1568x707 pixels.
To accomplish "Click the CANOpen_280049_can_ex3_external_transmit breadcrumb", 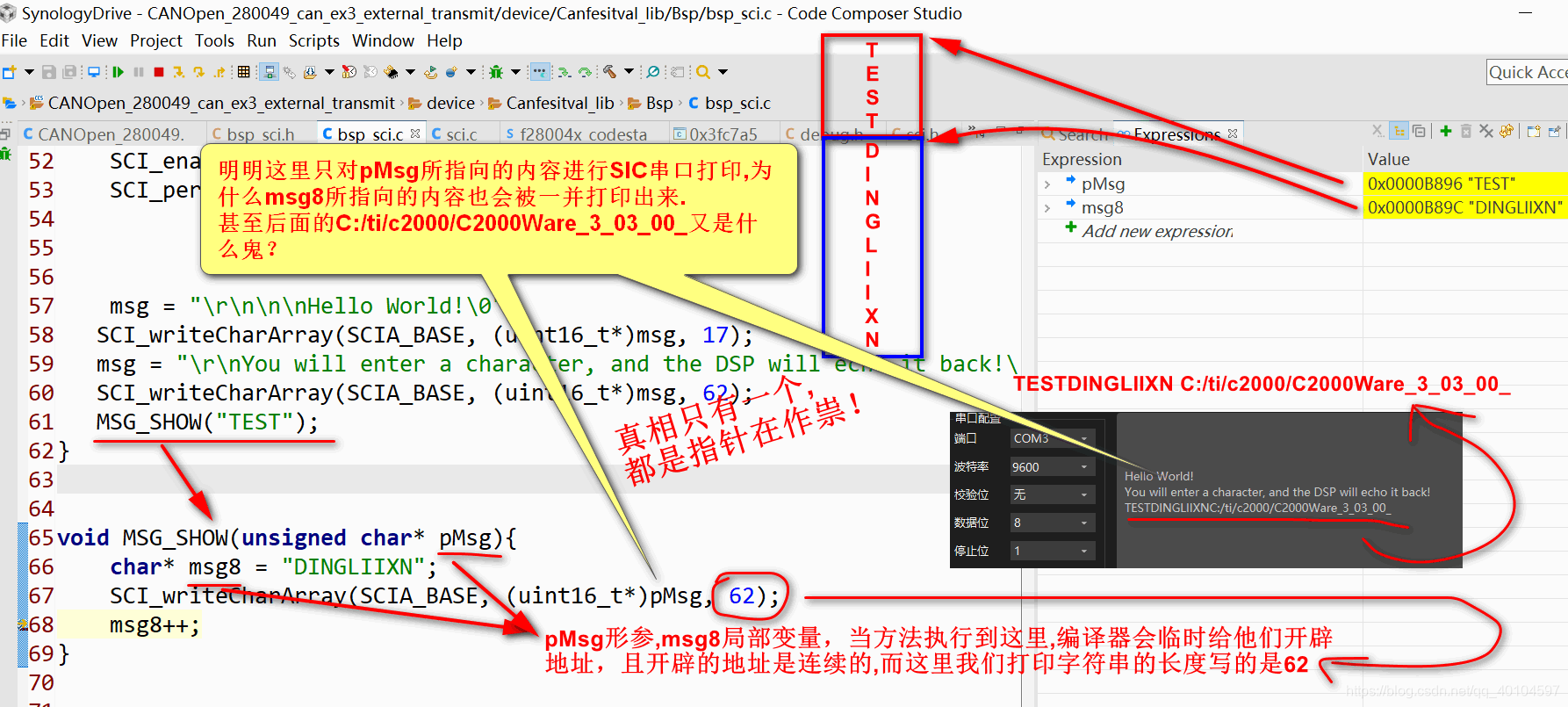I will 212,104.
